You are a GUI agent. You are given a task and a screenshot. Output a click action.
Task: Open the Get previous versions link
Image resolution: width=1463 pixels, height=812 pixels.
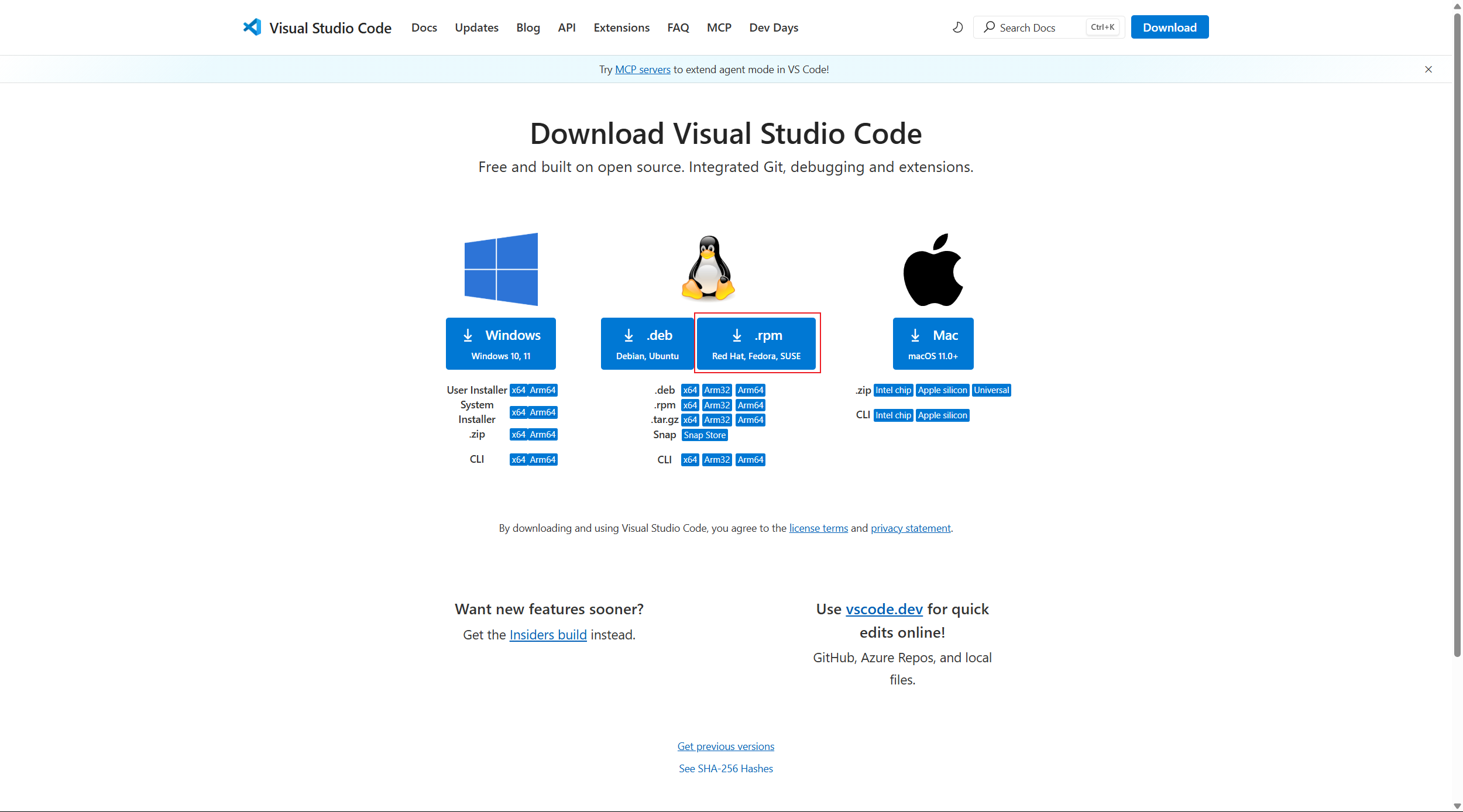726,746
